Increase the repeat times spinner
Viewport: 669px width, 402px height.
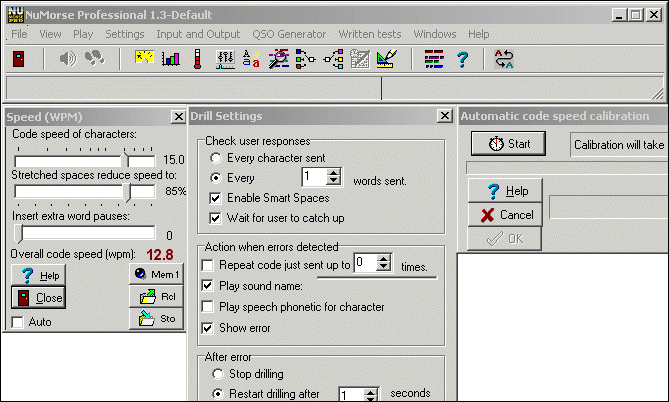click(384, 258)
